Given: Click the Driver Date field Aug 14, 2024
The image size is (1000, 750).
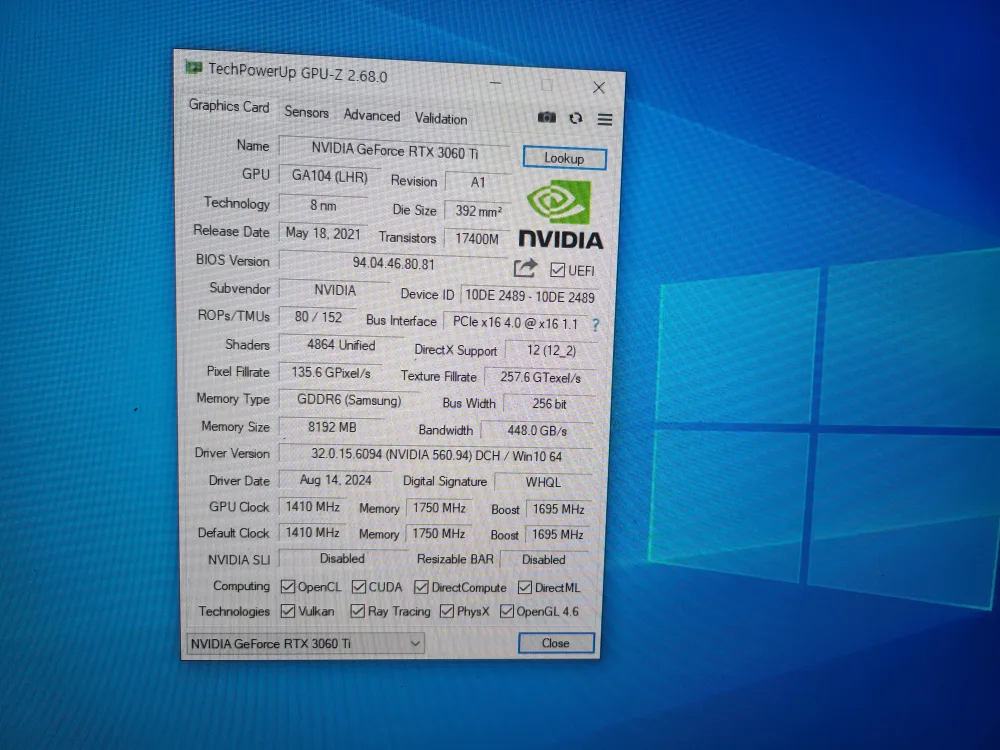Looking at the screenshot, I should coord(335,480).
